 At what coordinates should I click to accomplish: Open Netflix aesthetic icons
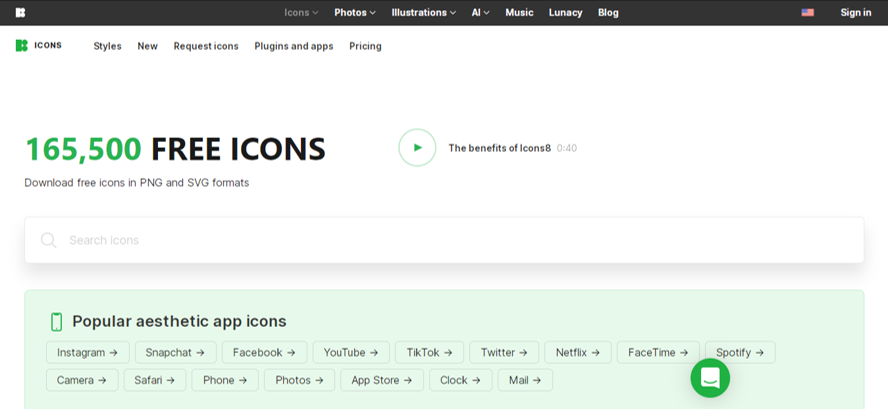(578, 352)
